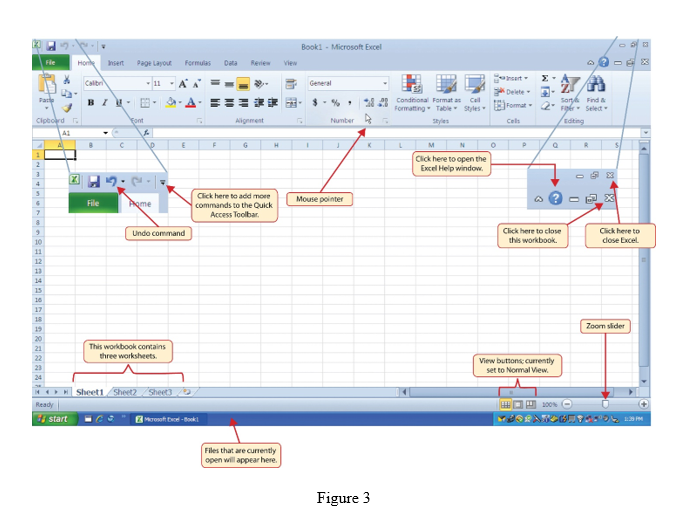Open the font size 11 dropdown
This screenshot has width=698, height=511.
pos(172,83)
